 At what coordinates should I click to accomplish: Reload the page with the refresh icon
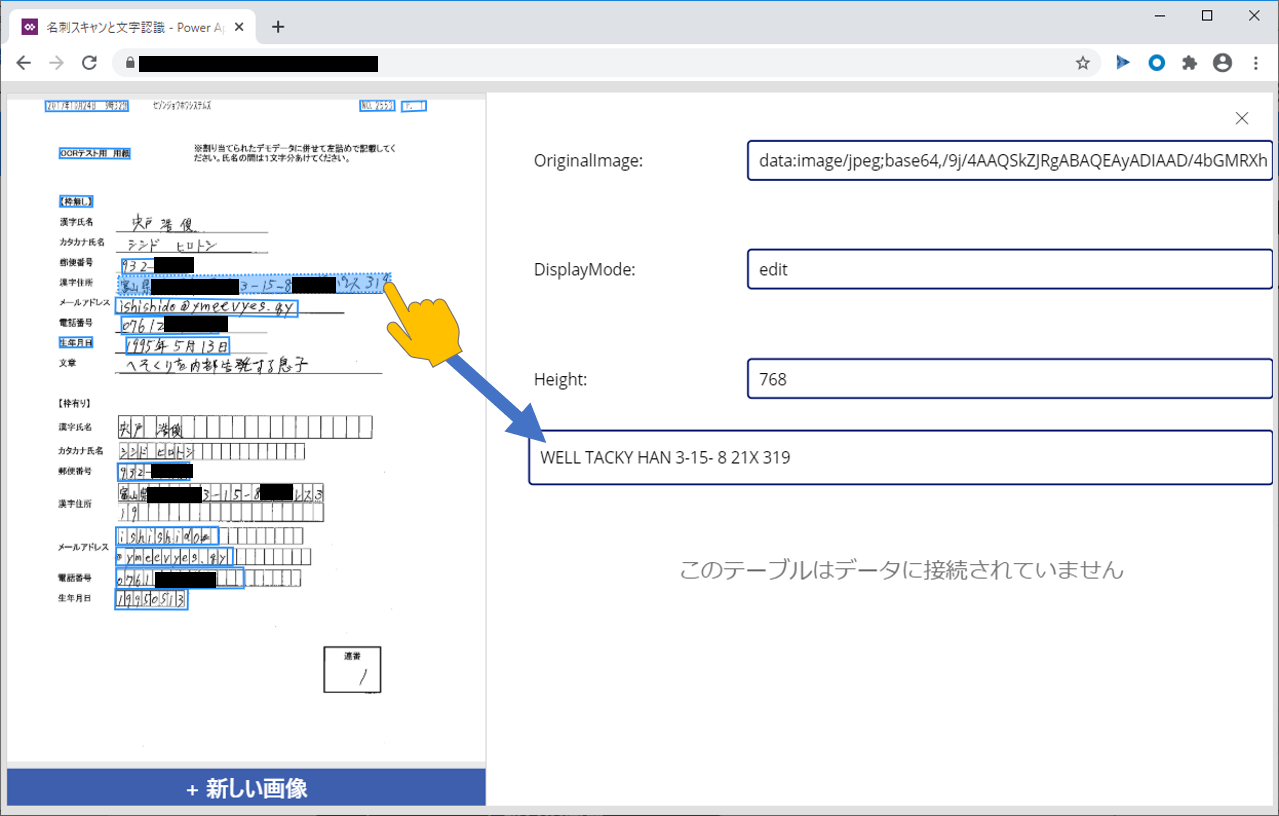pyautogui.click(x=90, y=62)
